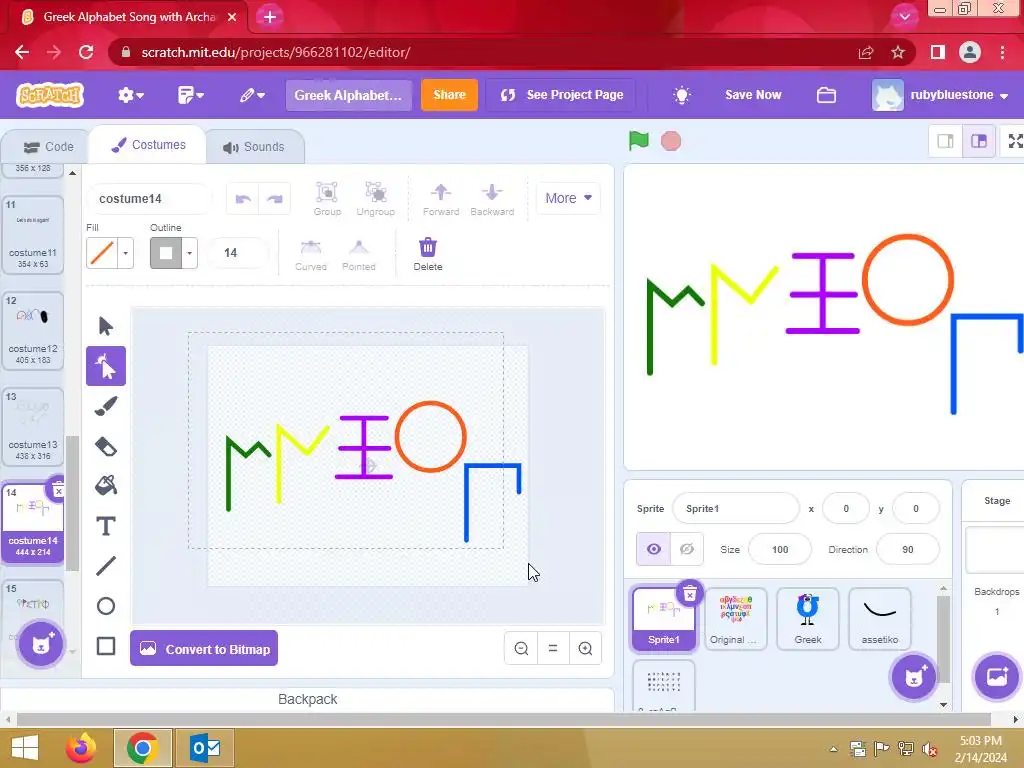Show sprite with eye toggle
Screen dimensions: 1024x768
654,549
